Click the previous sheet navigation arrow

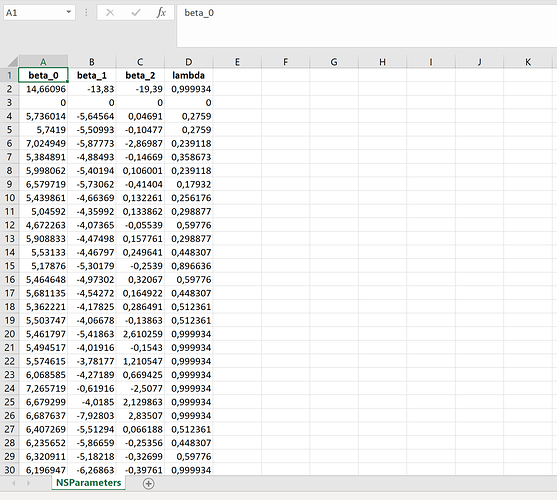[x=14, y=483]
